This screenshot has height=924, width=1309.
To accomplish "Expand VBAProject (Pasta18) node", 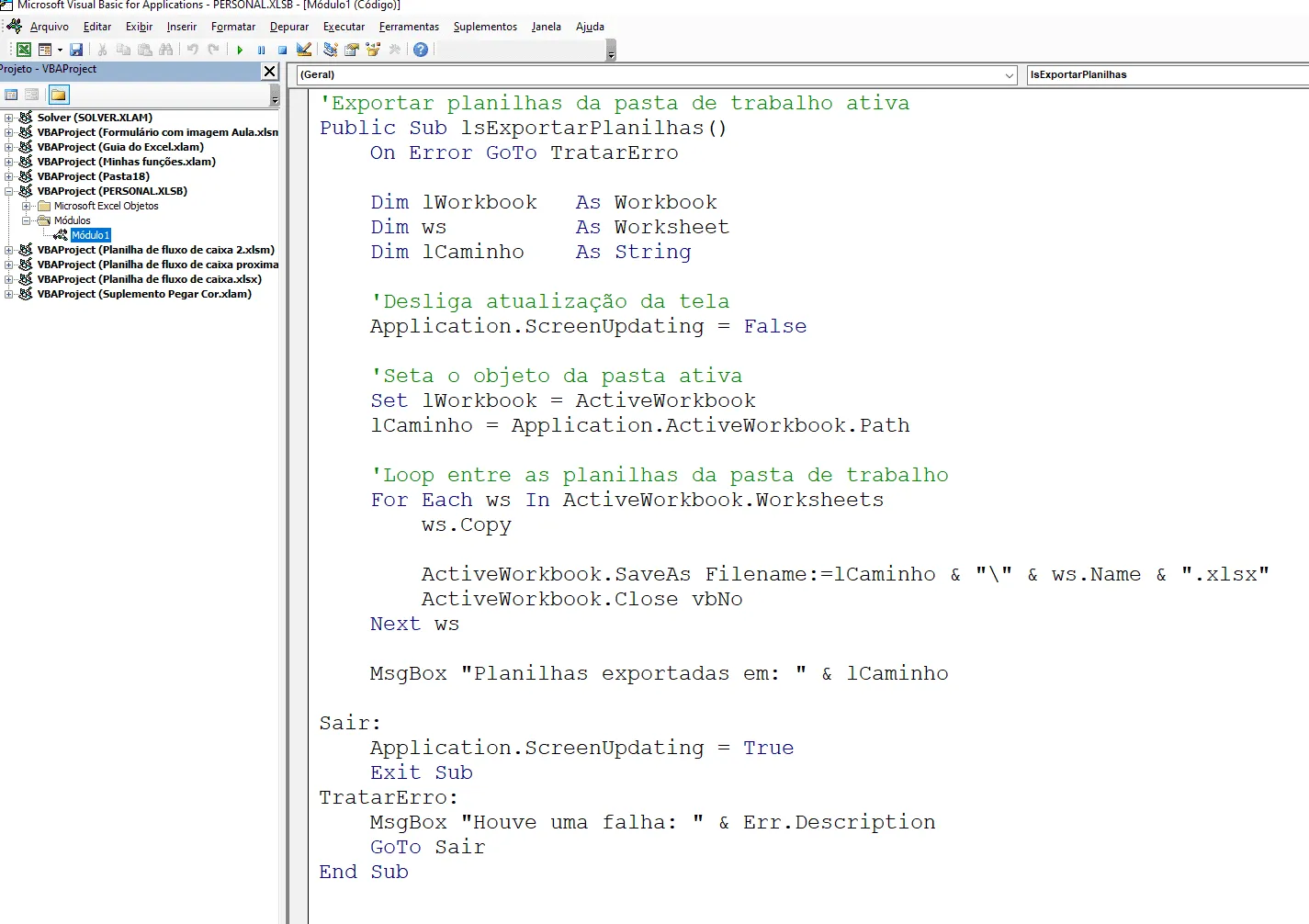I will 9,176.
